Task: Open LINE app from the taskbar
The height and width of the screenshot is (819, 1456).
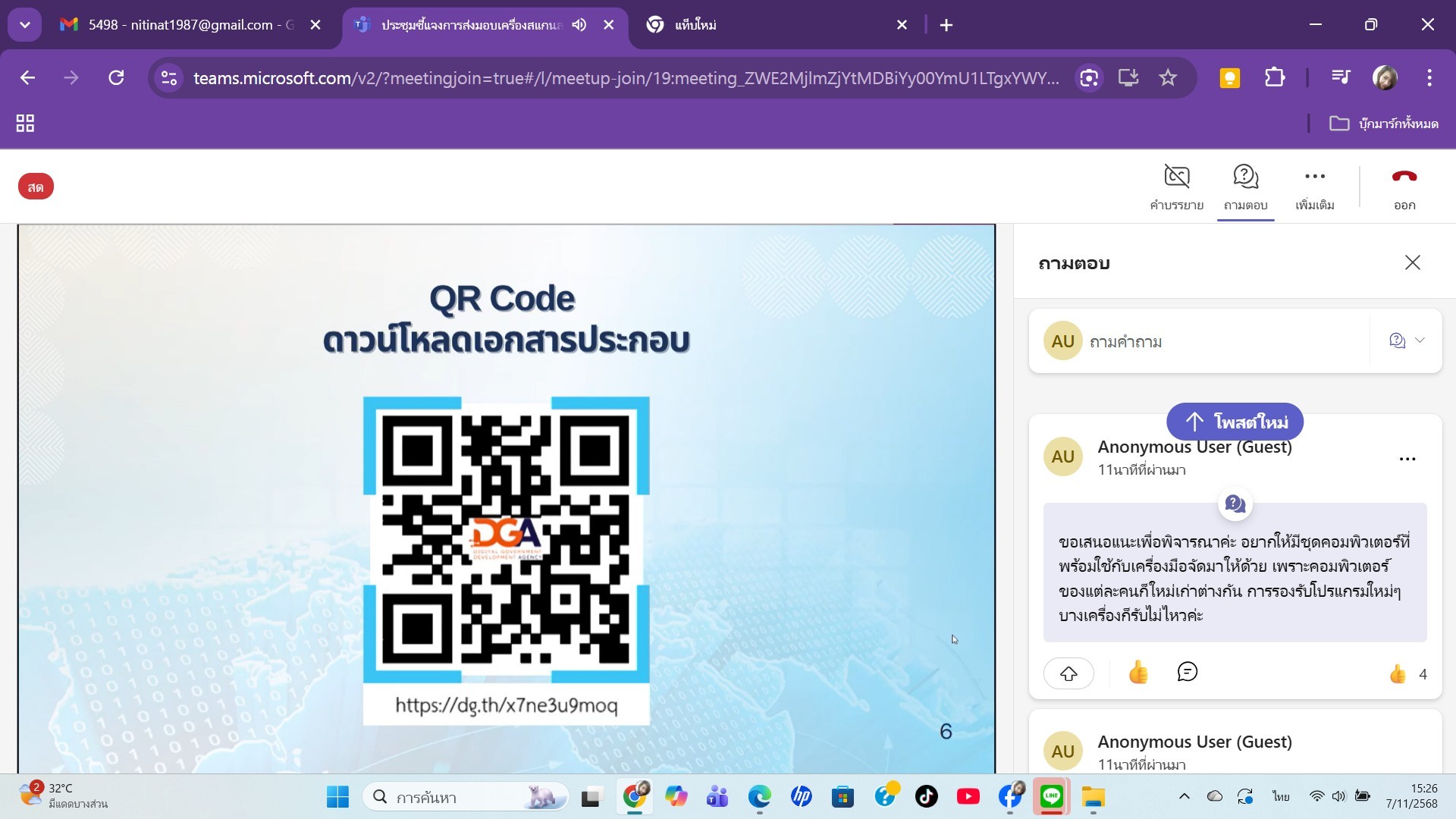Action: (1051, 797)
